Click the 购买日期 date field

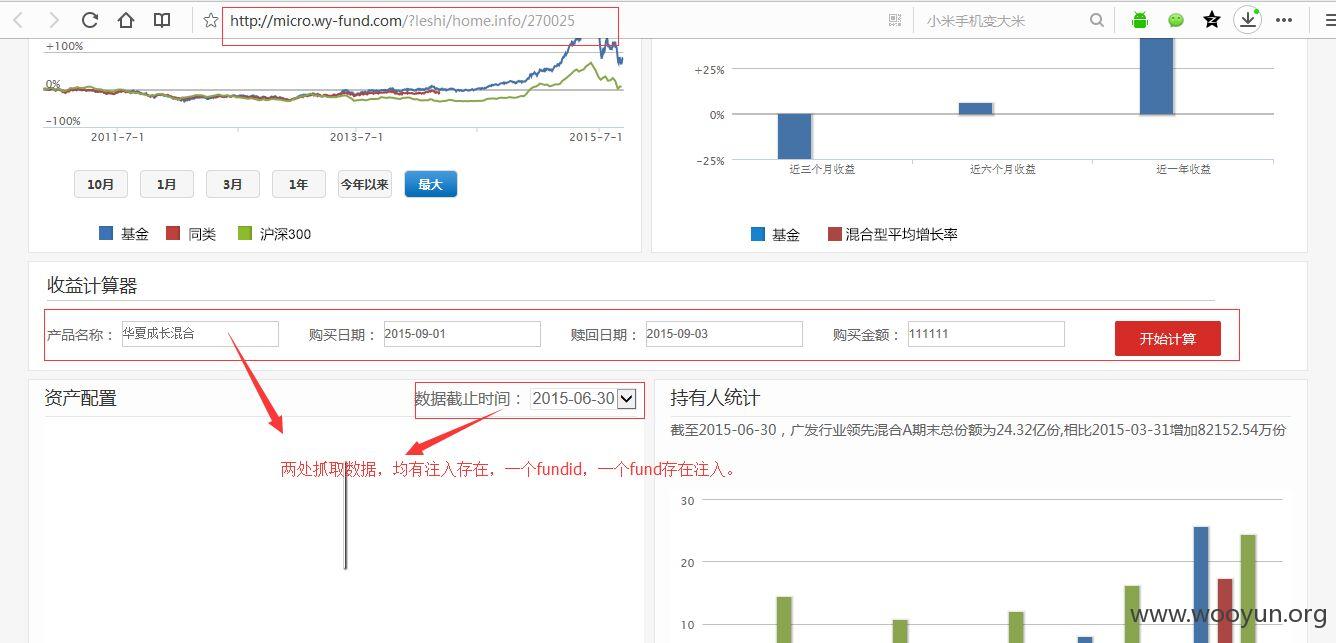462,334
